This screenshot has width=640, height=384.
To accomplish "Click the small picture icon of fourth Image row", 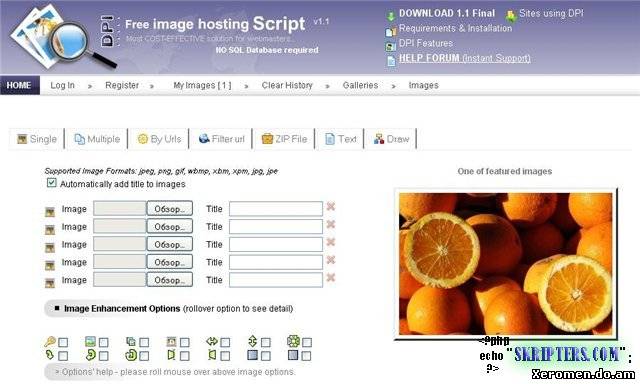I will tap(50, 265).
